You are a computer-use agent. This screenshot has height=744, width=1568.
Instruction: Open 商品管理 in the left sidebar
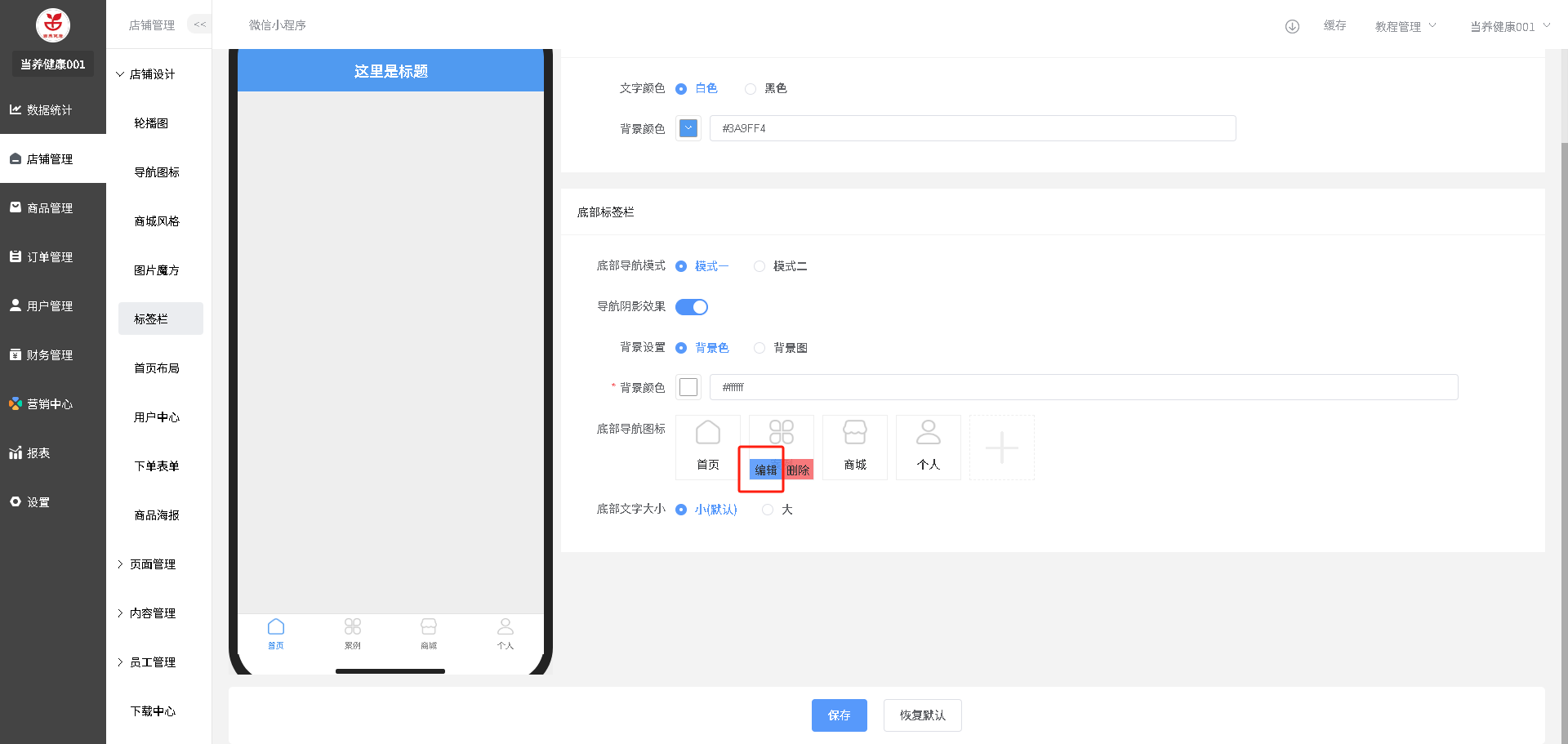click(50, 208)
